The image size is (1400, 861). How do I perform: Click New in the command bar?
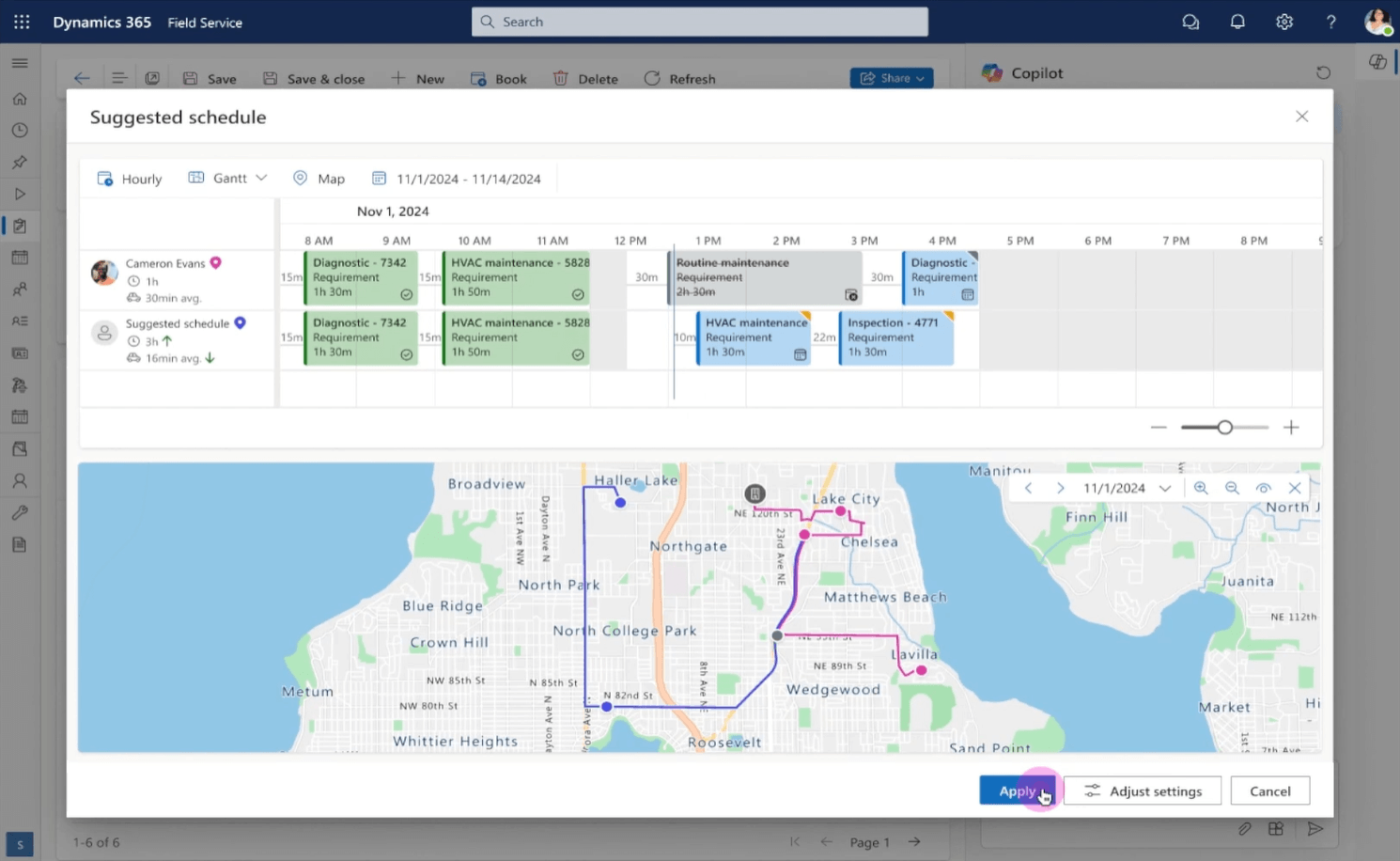coord(417,79)
